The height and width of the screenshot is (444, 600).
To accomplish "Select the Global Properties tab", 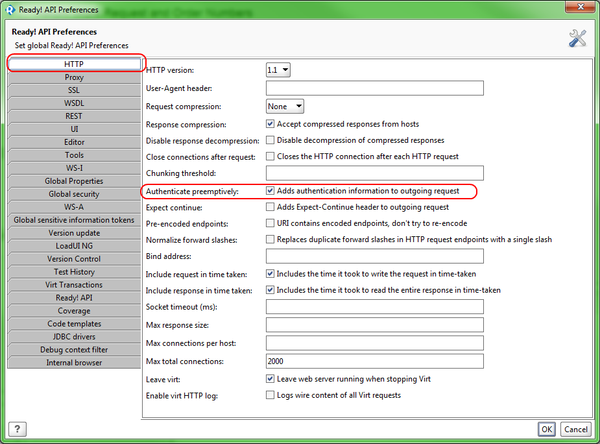I will (74, 181).
